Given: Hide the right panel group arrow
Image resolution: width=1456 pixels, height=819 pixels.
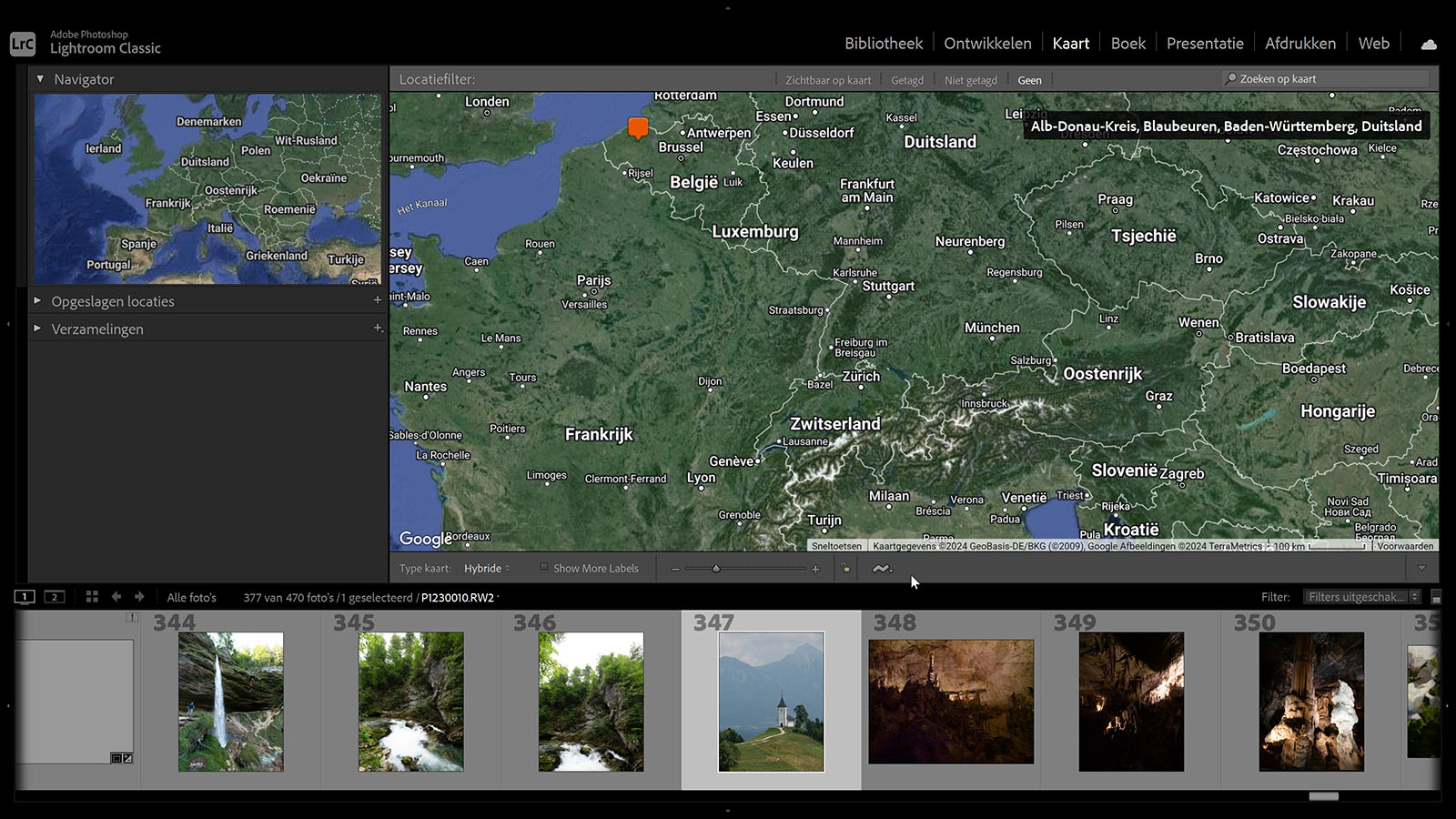Looking at the screenshot, I should (x=1448, y=324).
